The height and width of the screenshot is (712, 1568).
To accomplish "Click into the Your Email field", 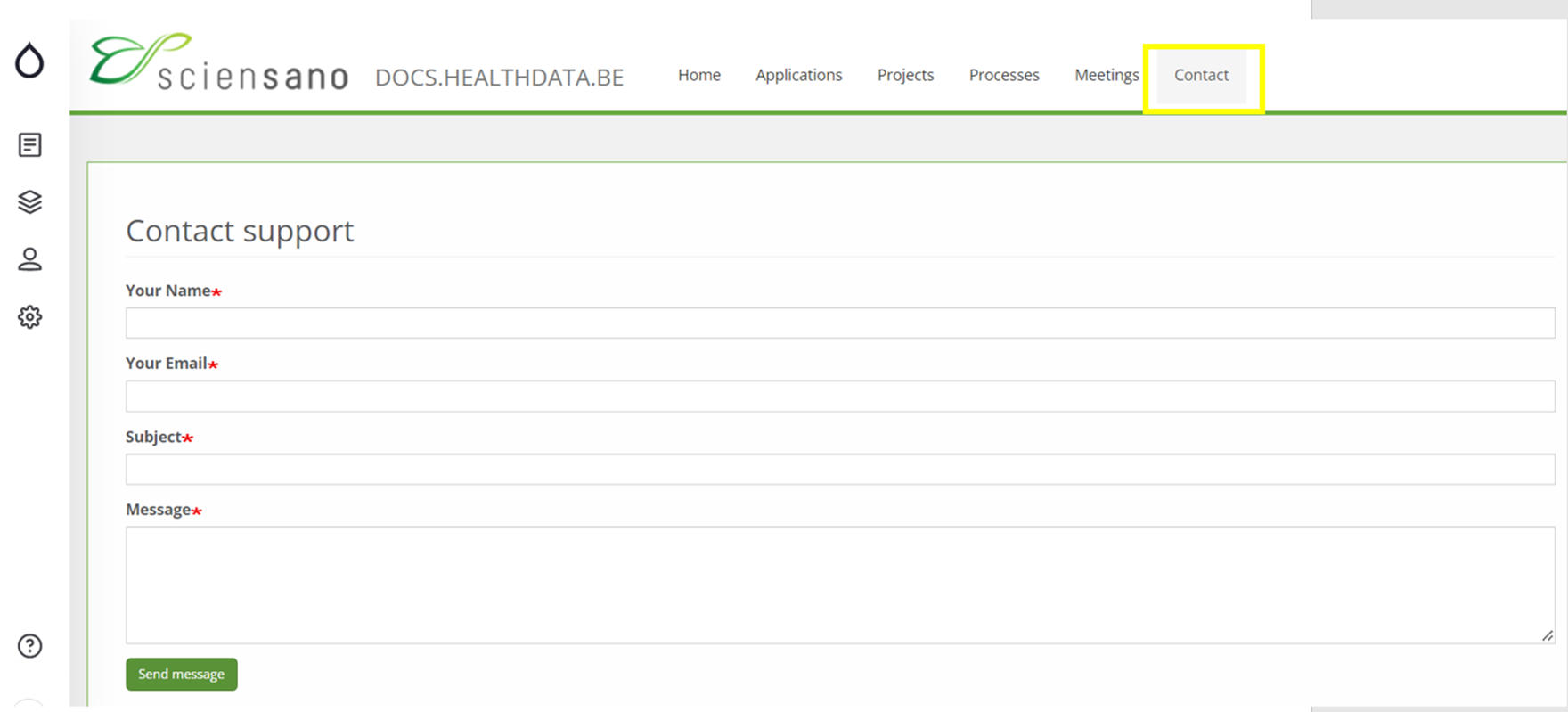I will [x=839, y=396].
